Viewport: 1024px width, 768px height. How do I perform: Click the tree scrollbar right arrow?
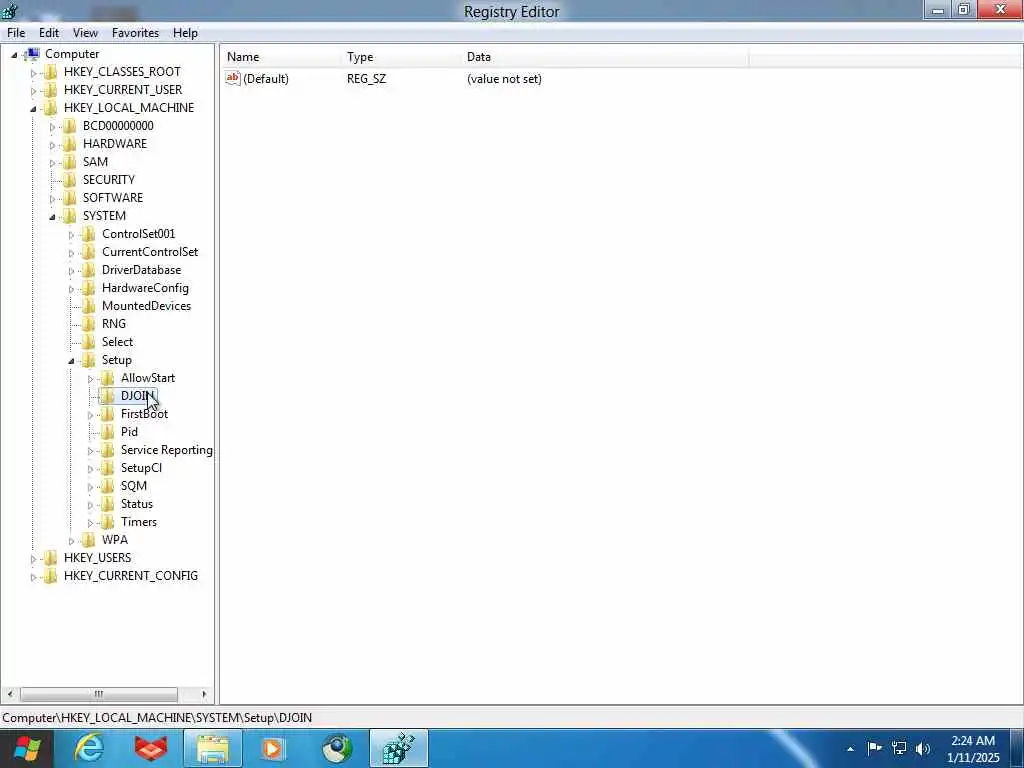pyautogui.click(x=204, y=694)
